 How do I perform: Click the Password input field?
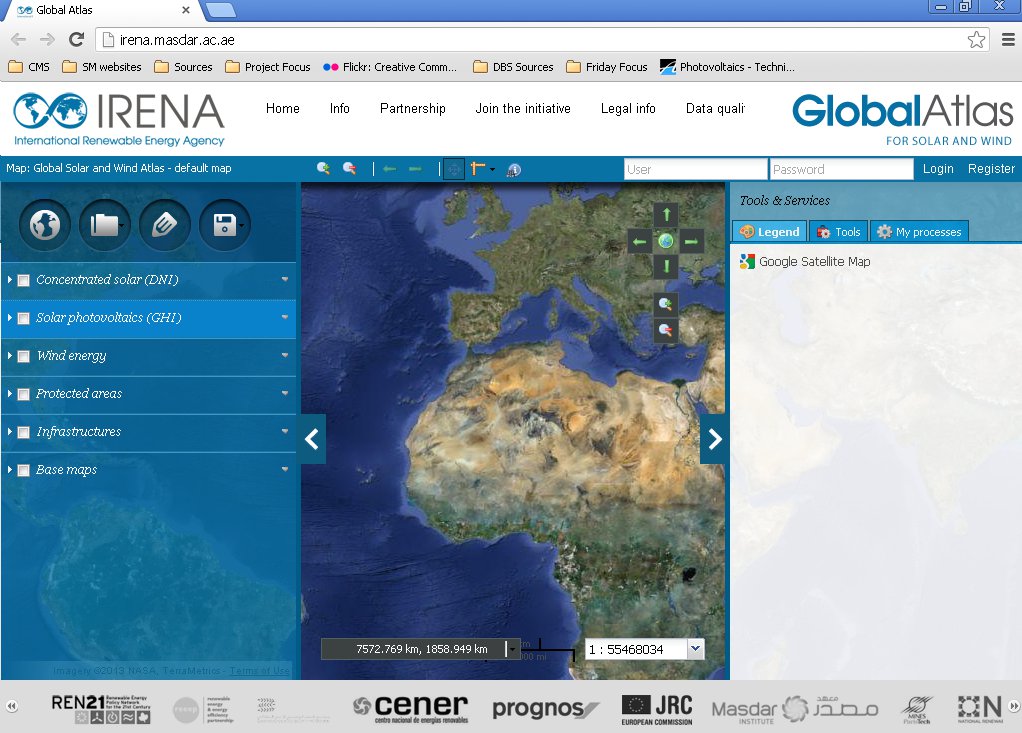[841, 169]
